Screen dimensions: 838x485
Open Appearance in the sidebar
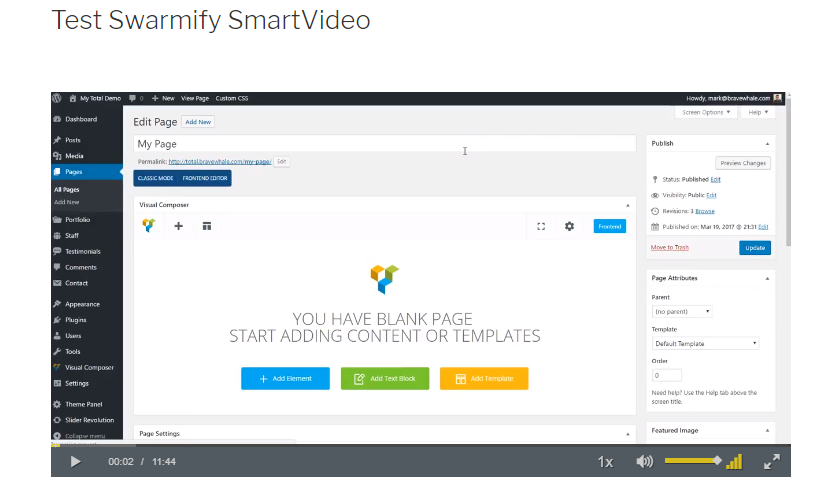pos(82,304)
